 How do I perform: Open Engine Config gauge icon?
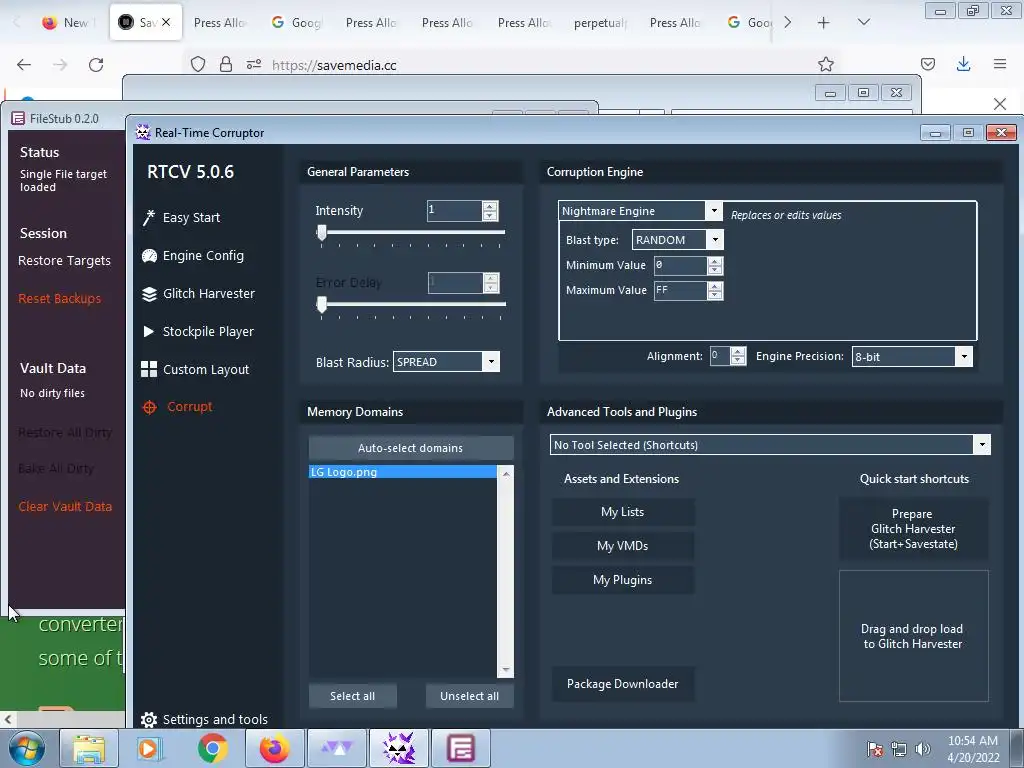pos(149,256)
